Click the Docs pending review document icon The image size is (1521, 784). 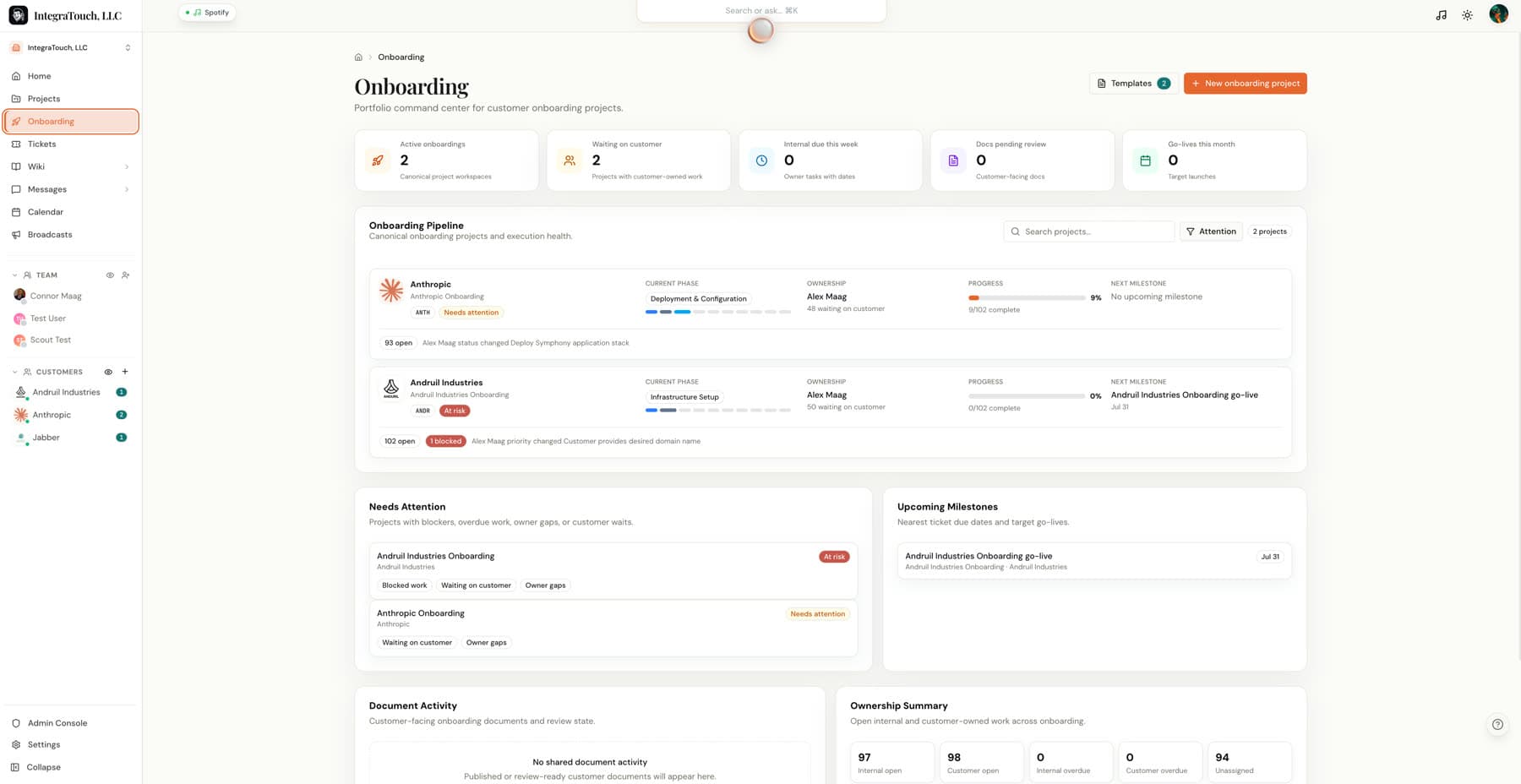(x=953, y=161)
